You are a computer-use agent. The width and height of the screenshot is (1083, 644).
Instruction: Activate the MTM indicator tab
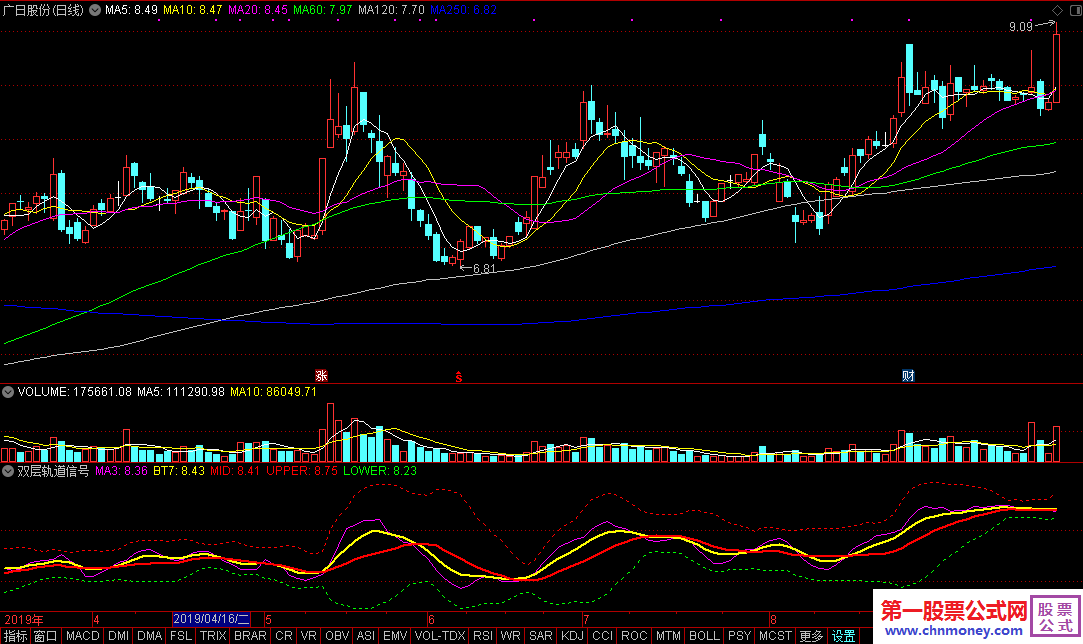pyautogui.click(x=668, y=636)
